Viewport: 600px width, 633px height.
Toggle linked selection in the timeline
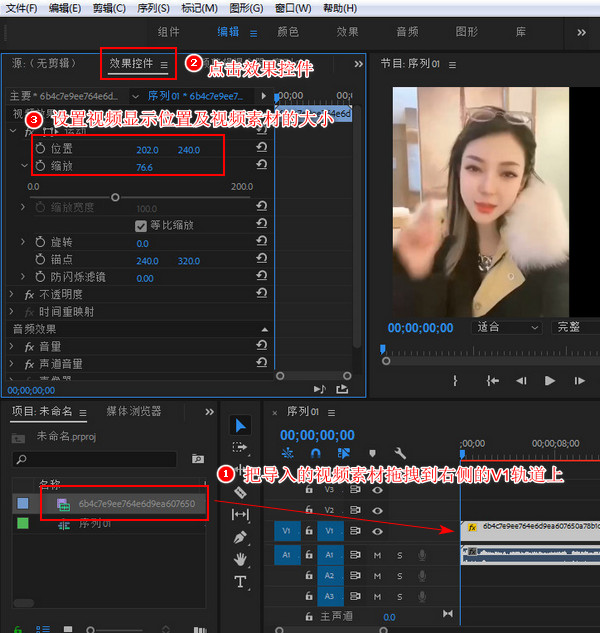pyautogui.click(x=344, y=453)
